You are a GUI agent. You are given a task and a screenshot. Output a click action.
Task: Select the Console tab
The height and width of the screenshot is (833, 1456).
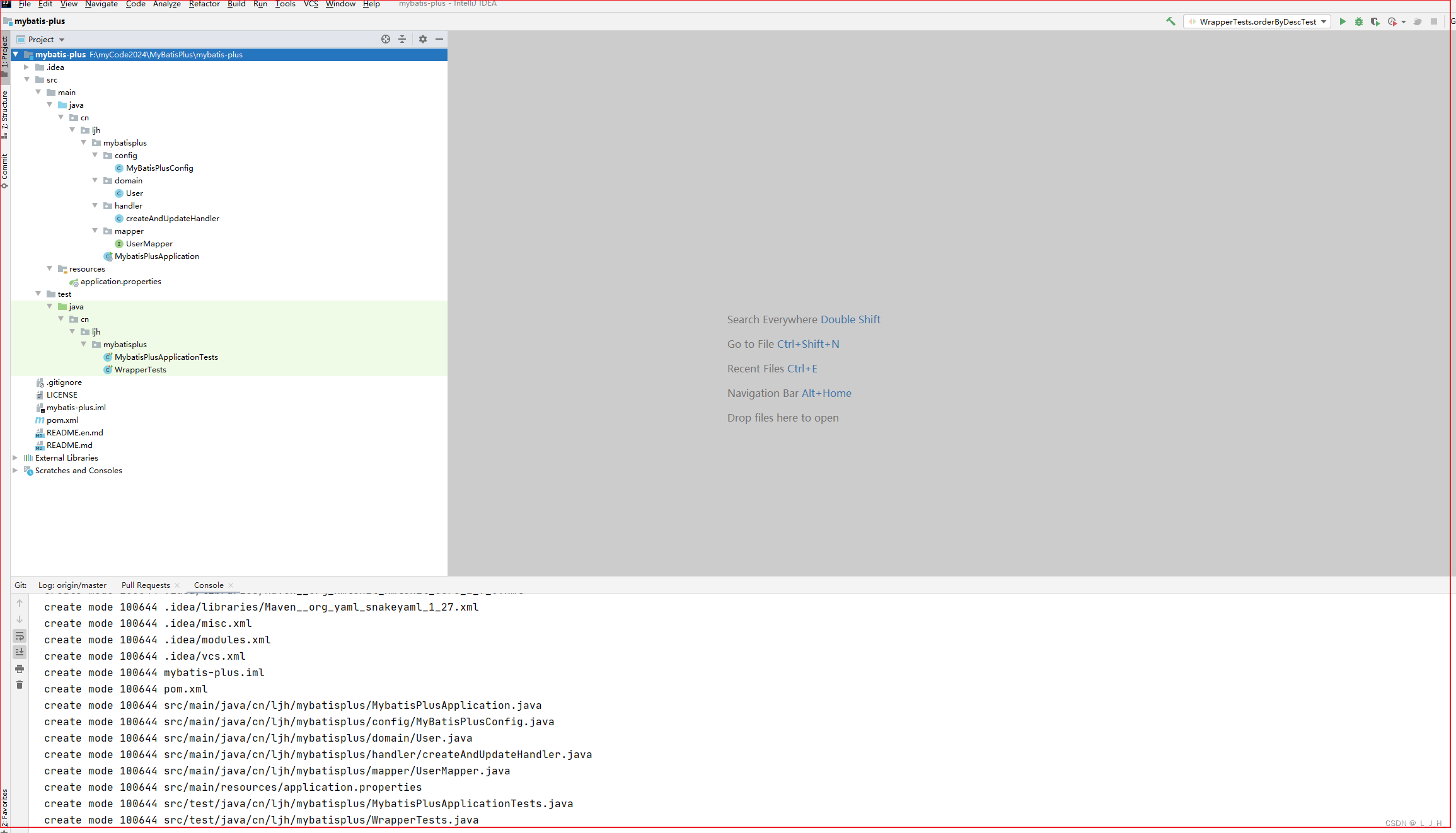tap(209, 585)
